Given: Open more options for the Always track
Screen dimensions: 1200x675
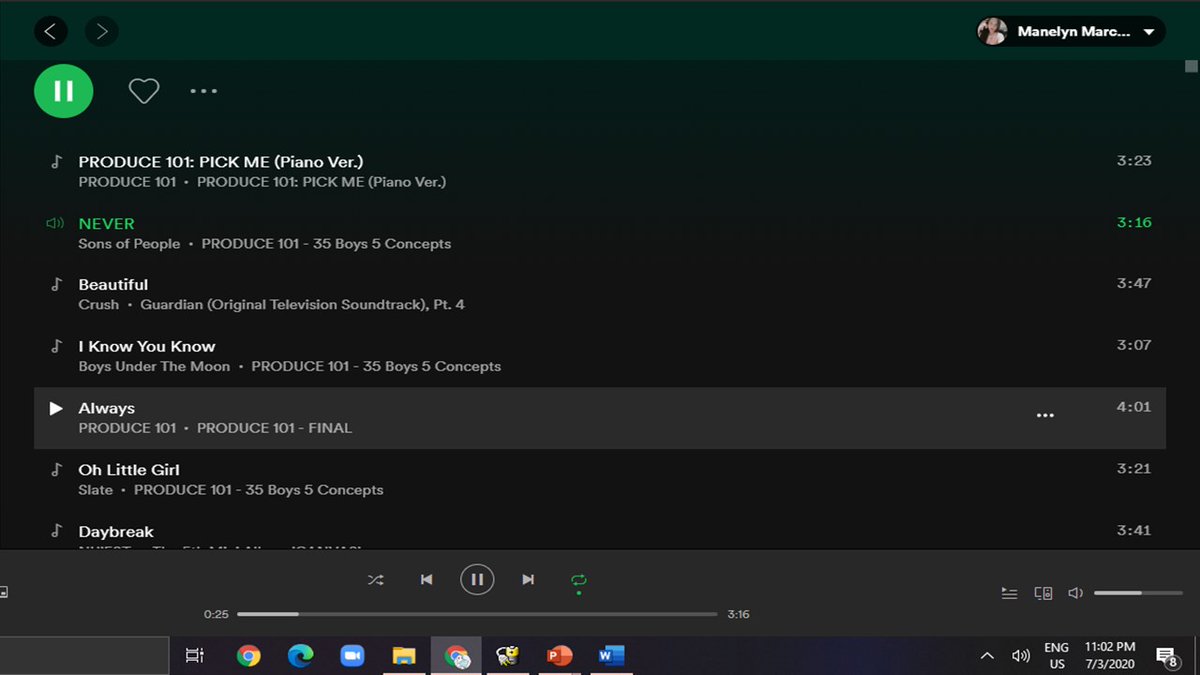Looking at the screenshot, I should [1045, 416].
